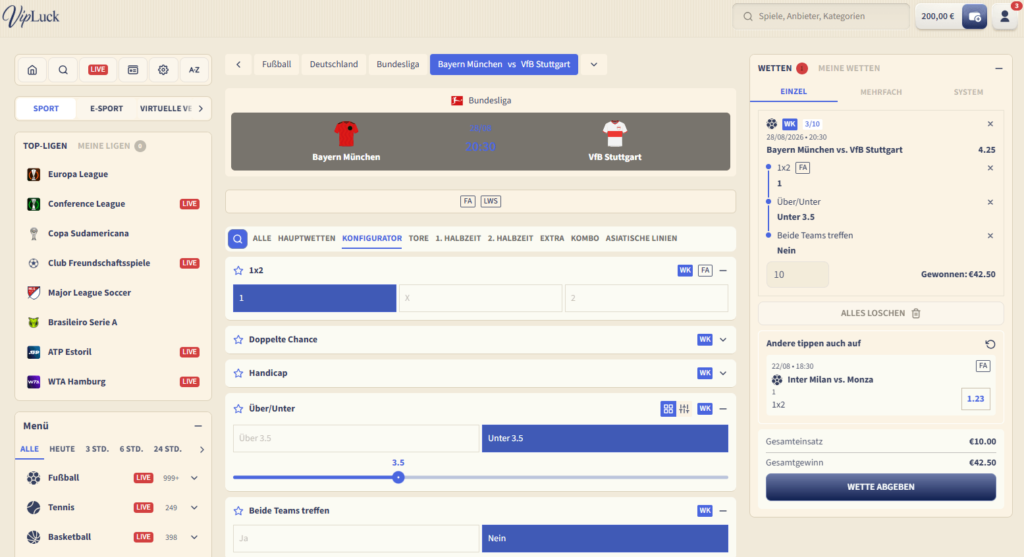The image size is (1024, 557).
Task: Open match dropdown next to Bayern München vs VfB Stuttgart
Action: 594,65
